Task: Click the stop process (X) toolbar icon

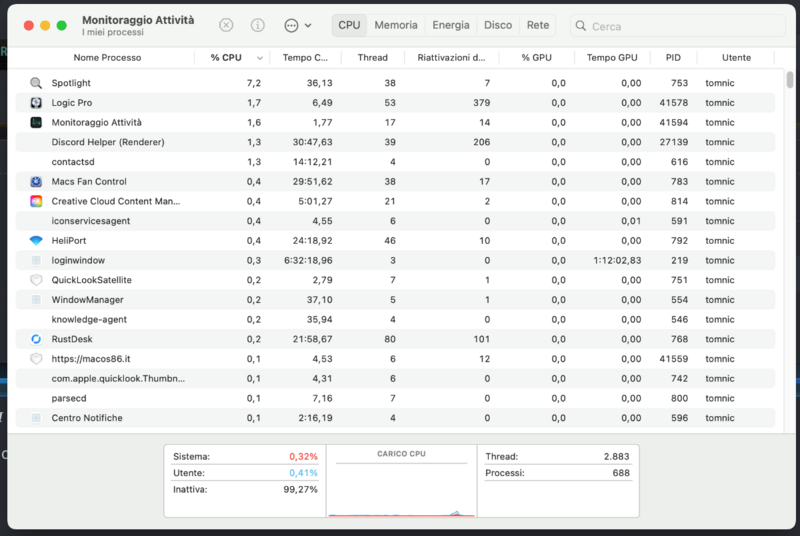Action: (227, 25)
